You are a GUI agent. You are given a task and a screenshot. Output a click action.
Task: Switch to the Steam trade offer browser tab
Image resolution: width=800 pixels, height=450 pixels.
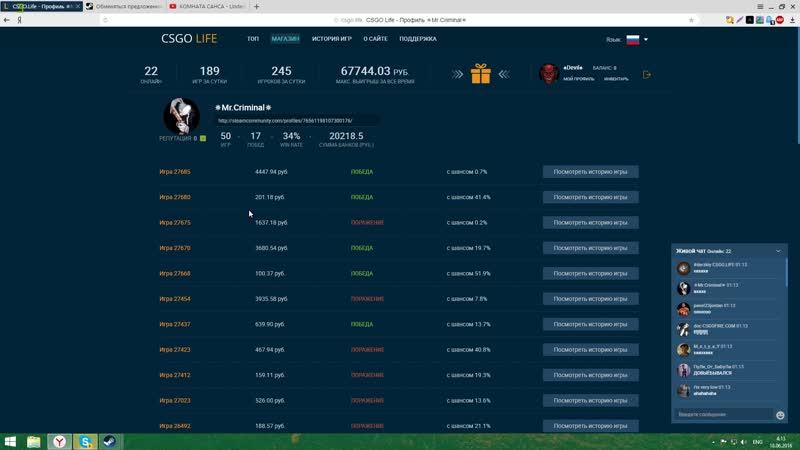123,6
